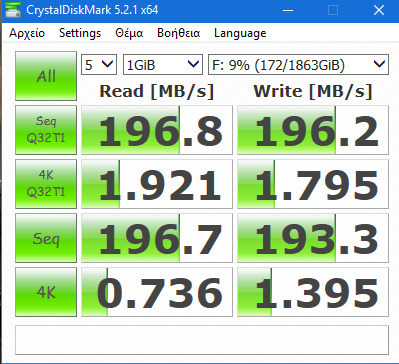The width and height of the screenshot is (399, 364).
Task: Start the plain Seq test
Action: (x=46, y=238)
